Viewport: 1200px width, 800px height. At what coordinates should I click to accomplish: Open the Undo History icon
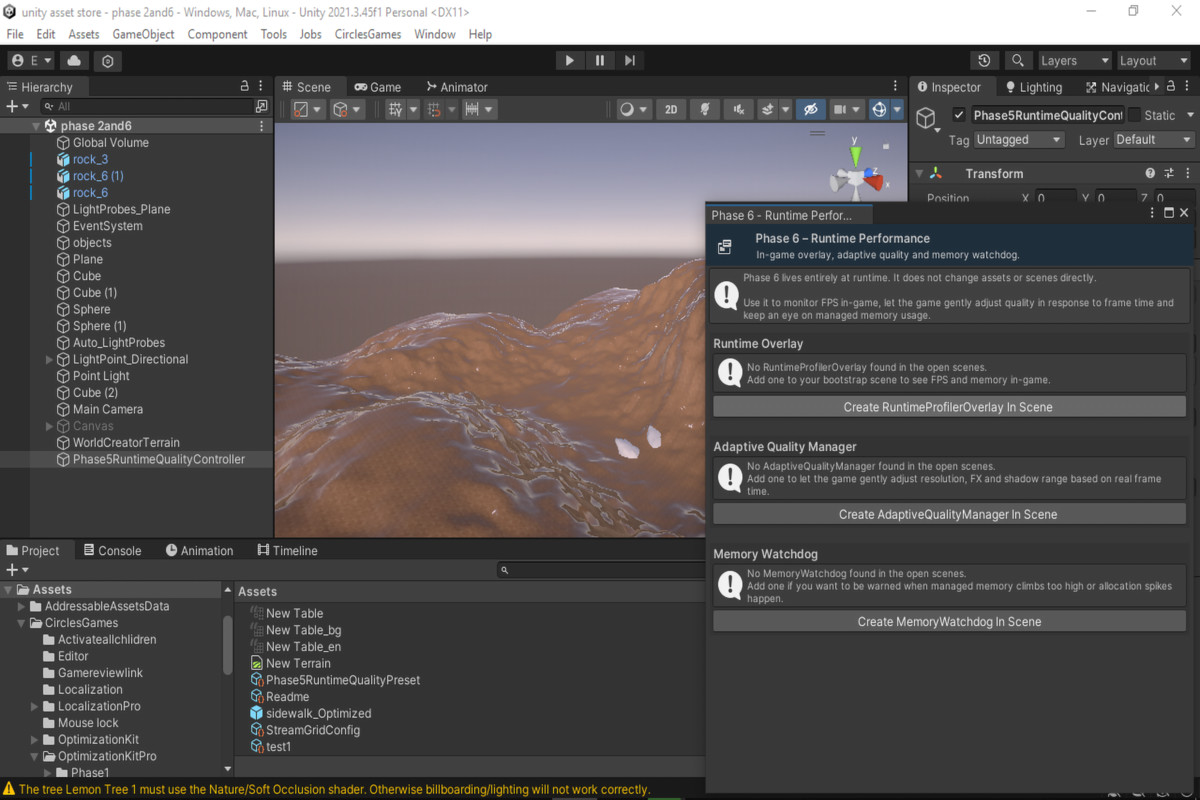(985, 60)
